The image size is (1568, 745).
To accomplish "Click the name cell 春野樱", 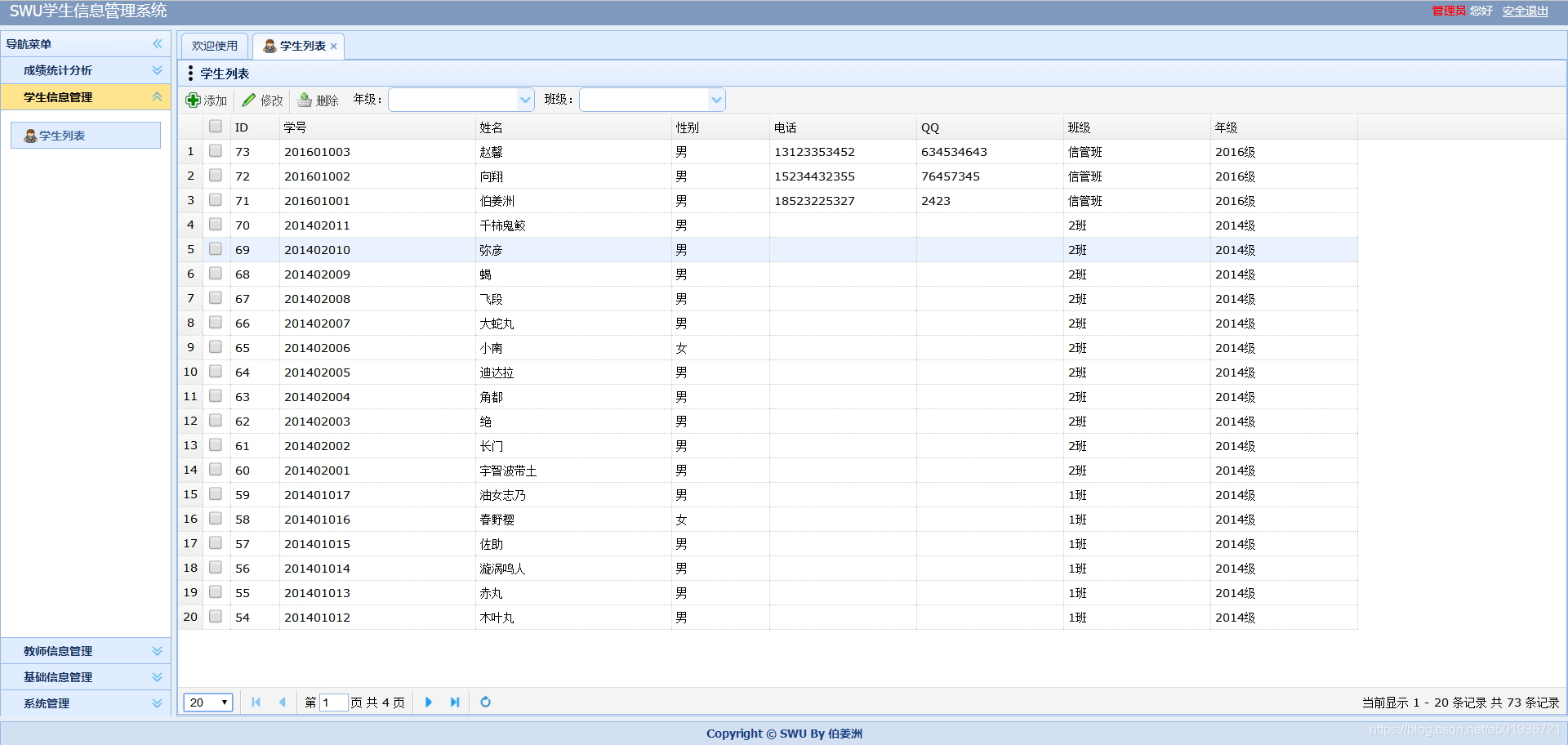I will tap(573, 520).
